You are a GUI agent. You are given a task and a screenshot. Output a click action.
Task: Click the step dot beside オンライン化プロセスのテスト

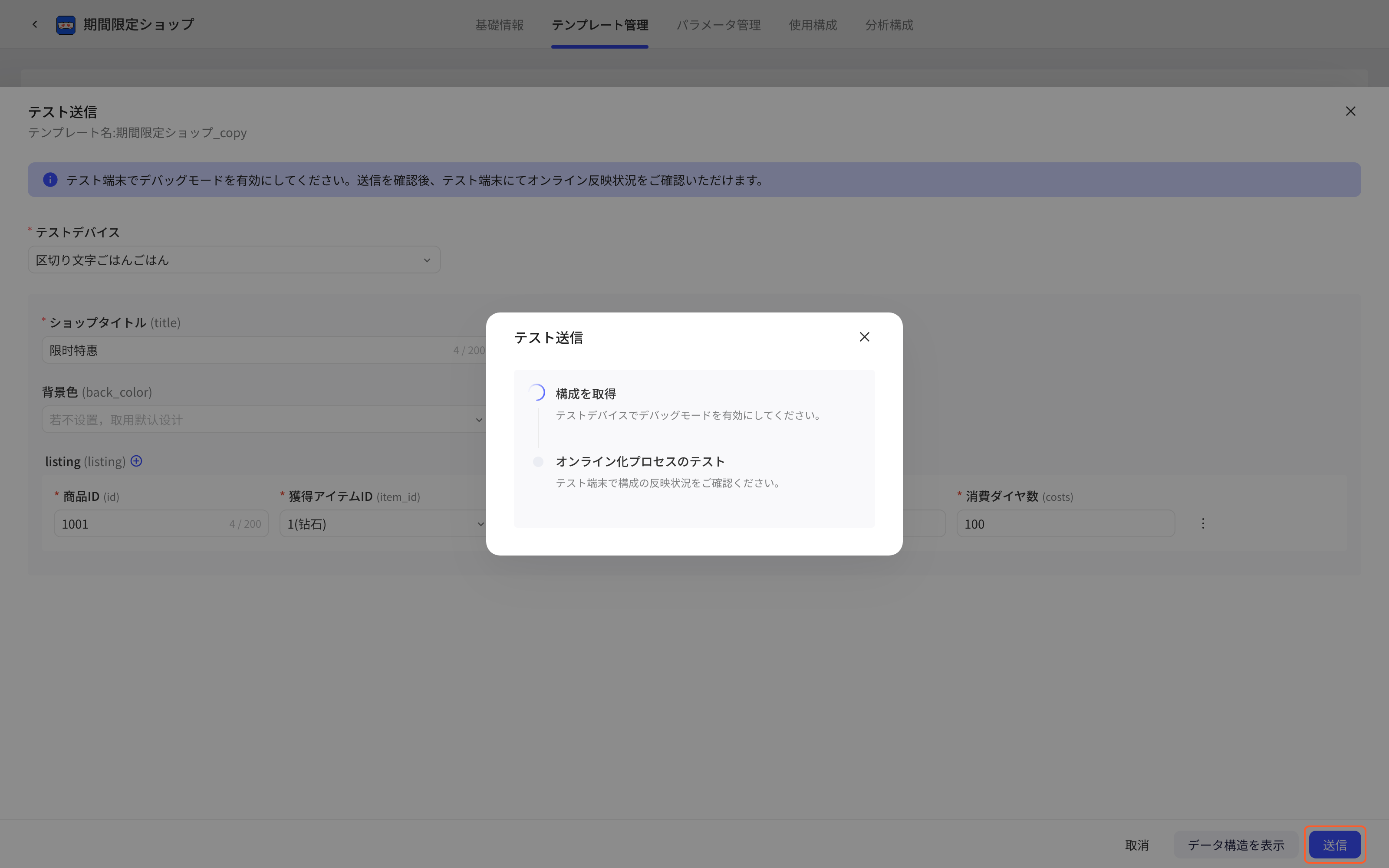click(x=538, y=461)
